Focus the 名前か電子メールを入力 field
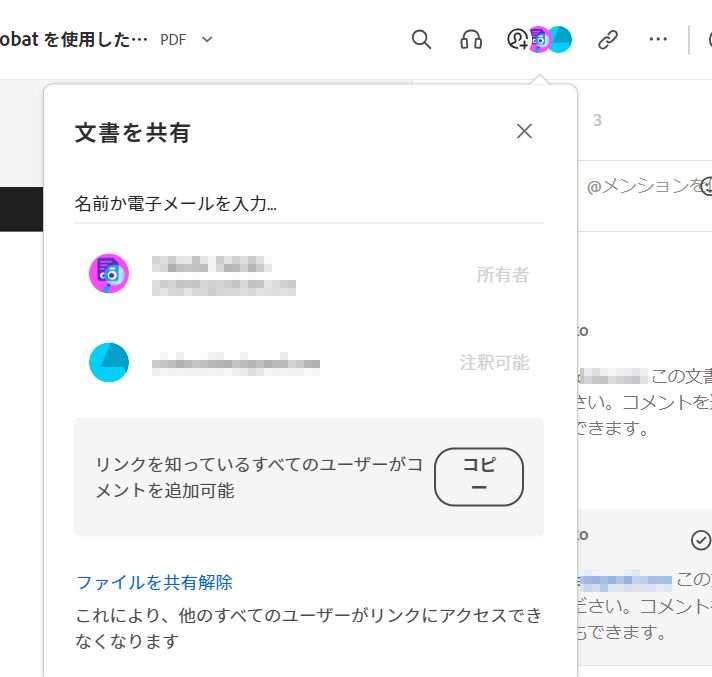 point(309,204)
